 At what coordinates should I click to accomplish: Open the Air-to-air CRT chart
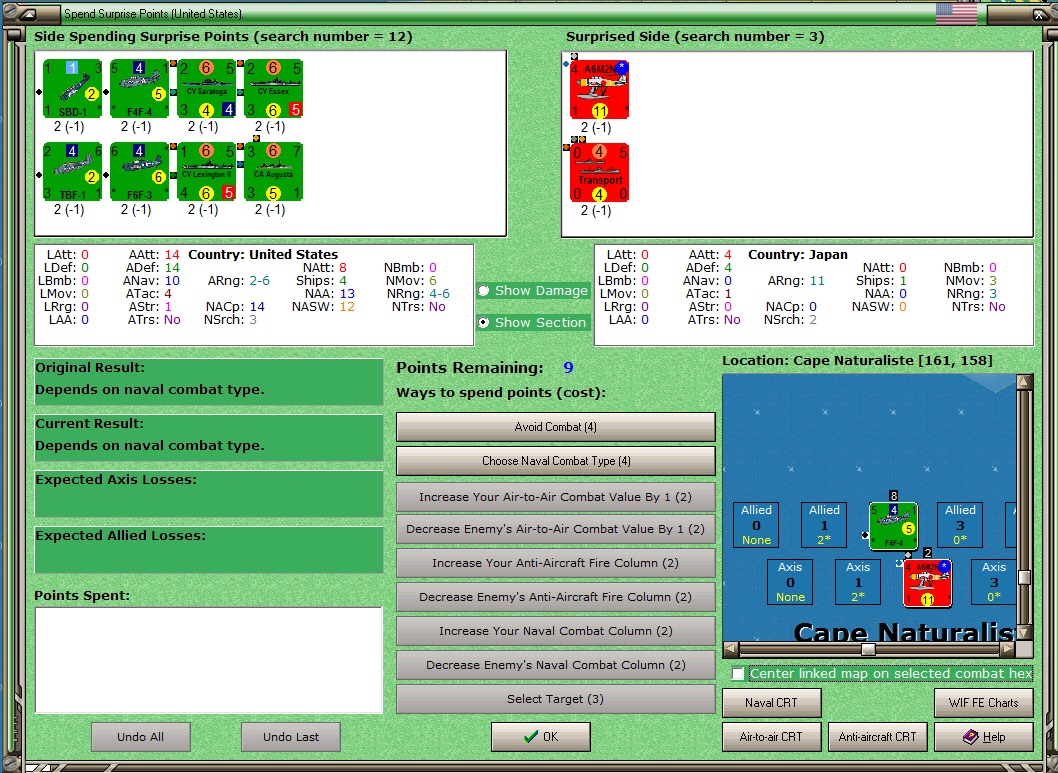[771, 737]
